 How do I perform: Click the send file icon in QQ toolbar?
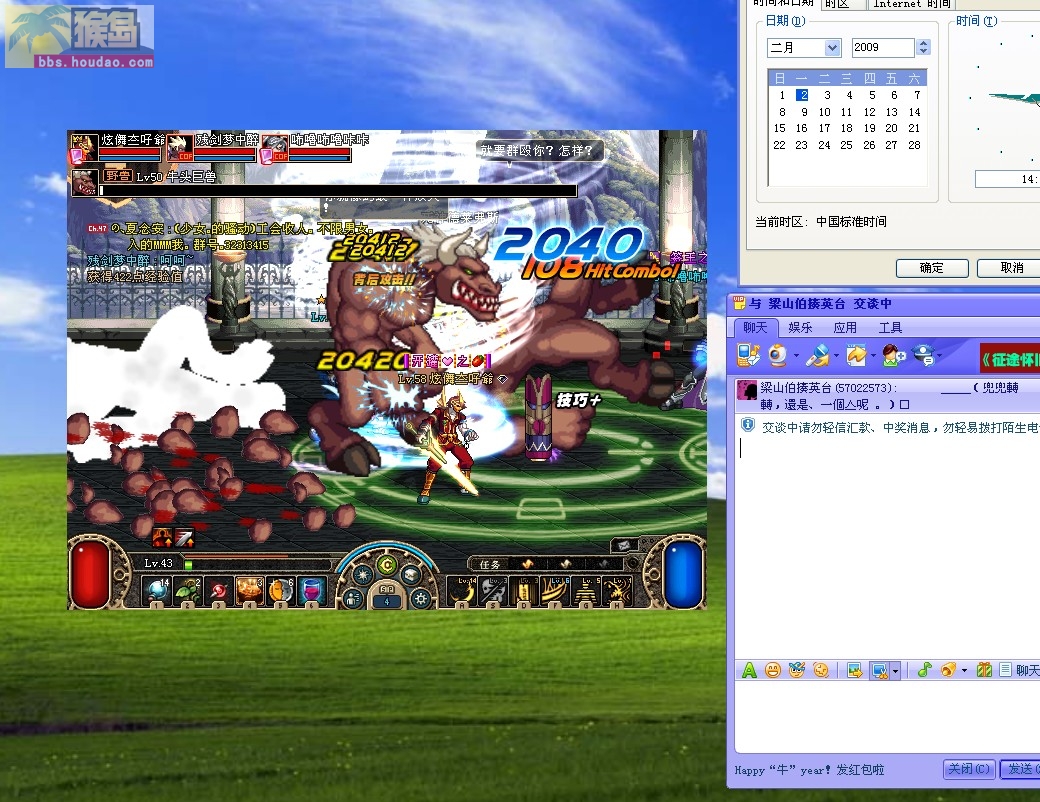856,356
